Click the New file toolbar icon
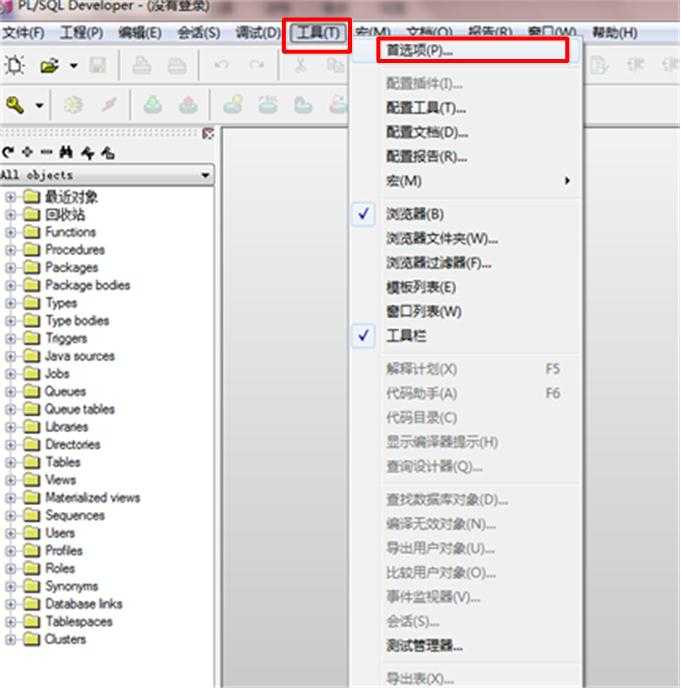Screen dimensions: 681x689 tap(14, 66)
